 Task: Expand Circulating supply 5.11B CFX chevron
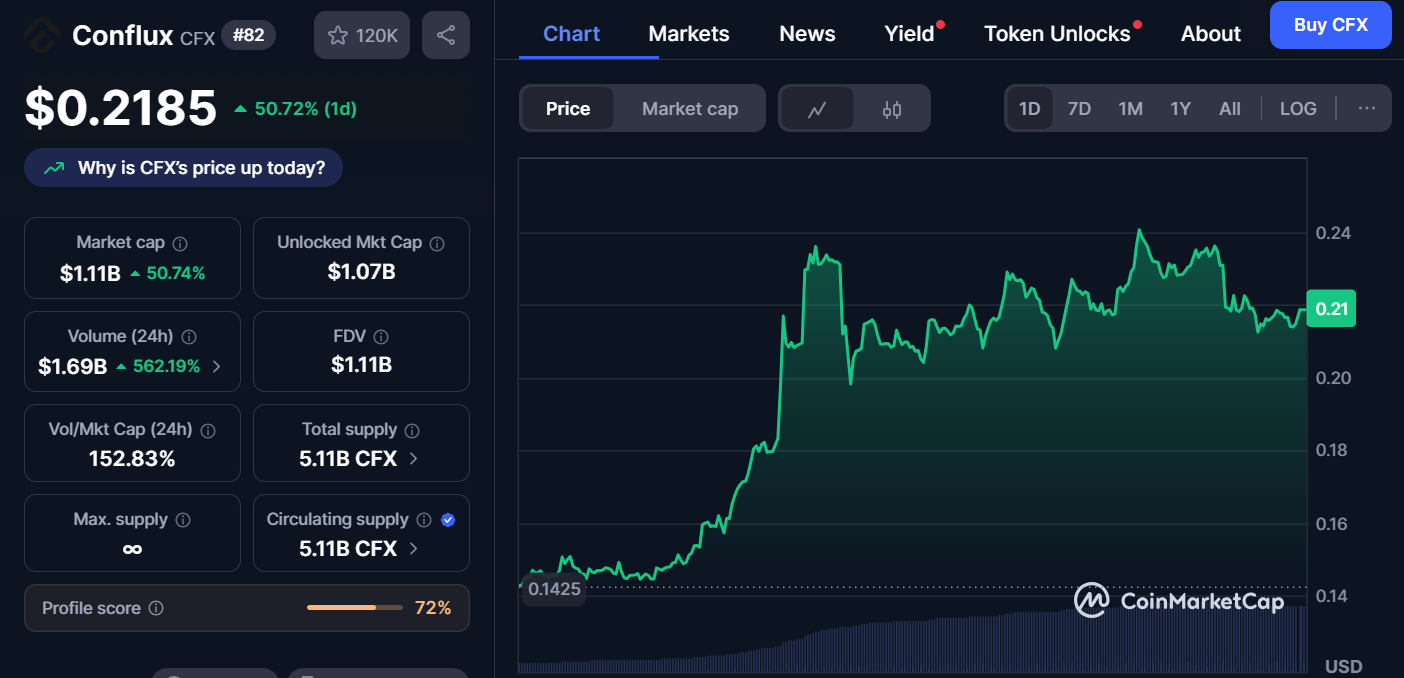click(x=414, y=549)
